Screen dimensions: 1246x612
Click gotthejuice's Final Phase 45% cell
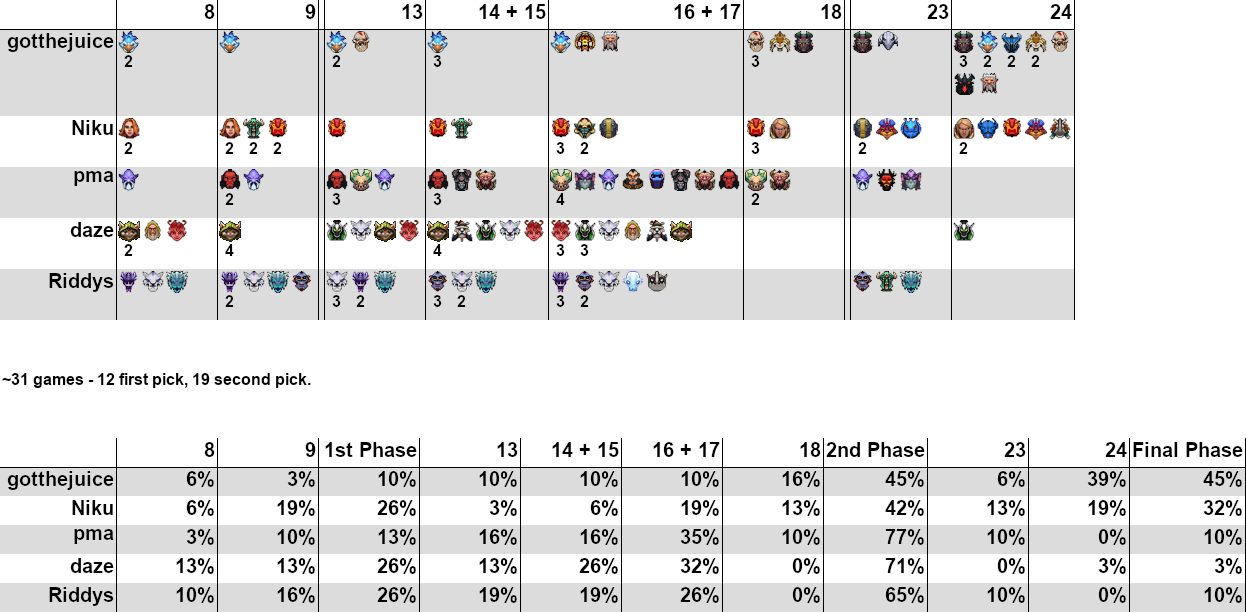pos(1188,479)
